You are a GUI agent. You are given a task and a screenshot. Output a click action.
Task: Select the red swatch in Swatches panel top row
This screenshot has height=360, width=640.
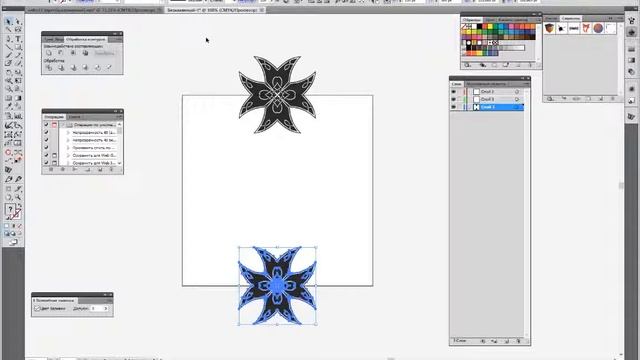pyautogui.click(x=485, y=27)
